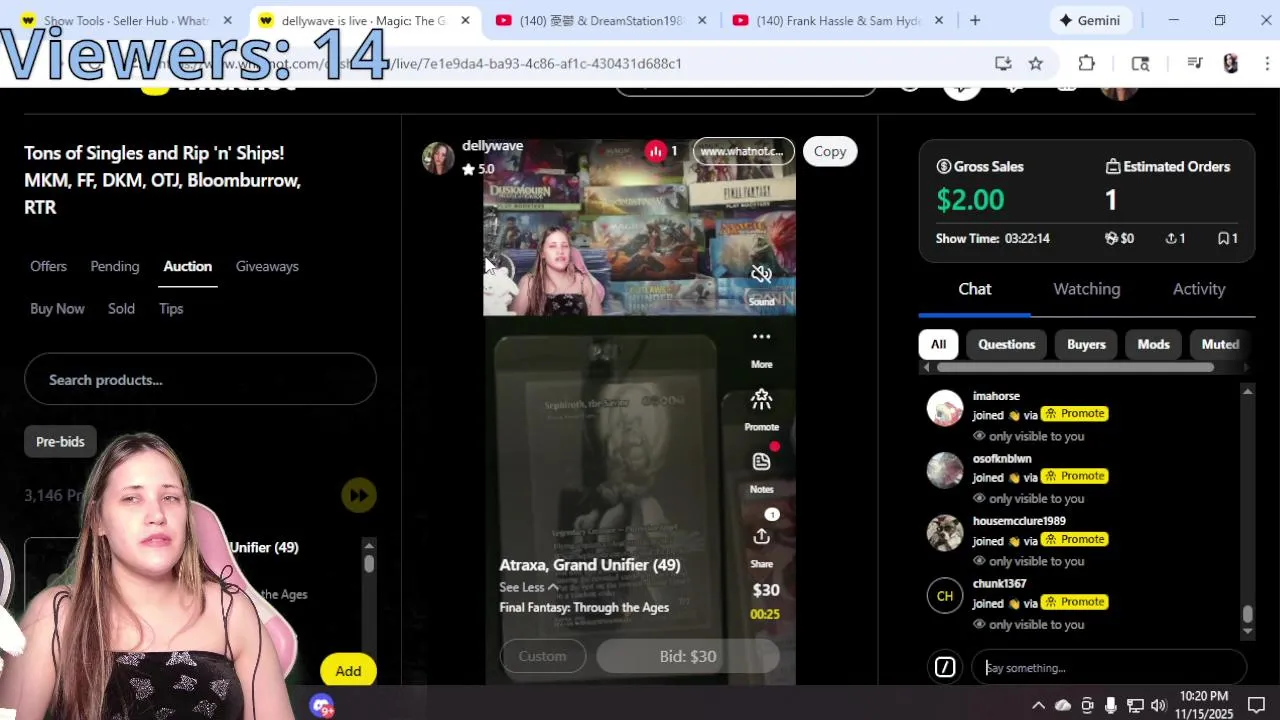
Task: Open dellywave profile avatar
Action: (438, 157)
